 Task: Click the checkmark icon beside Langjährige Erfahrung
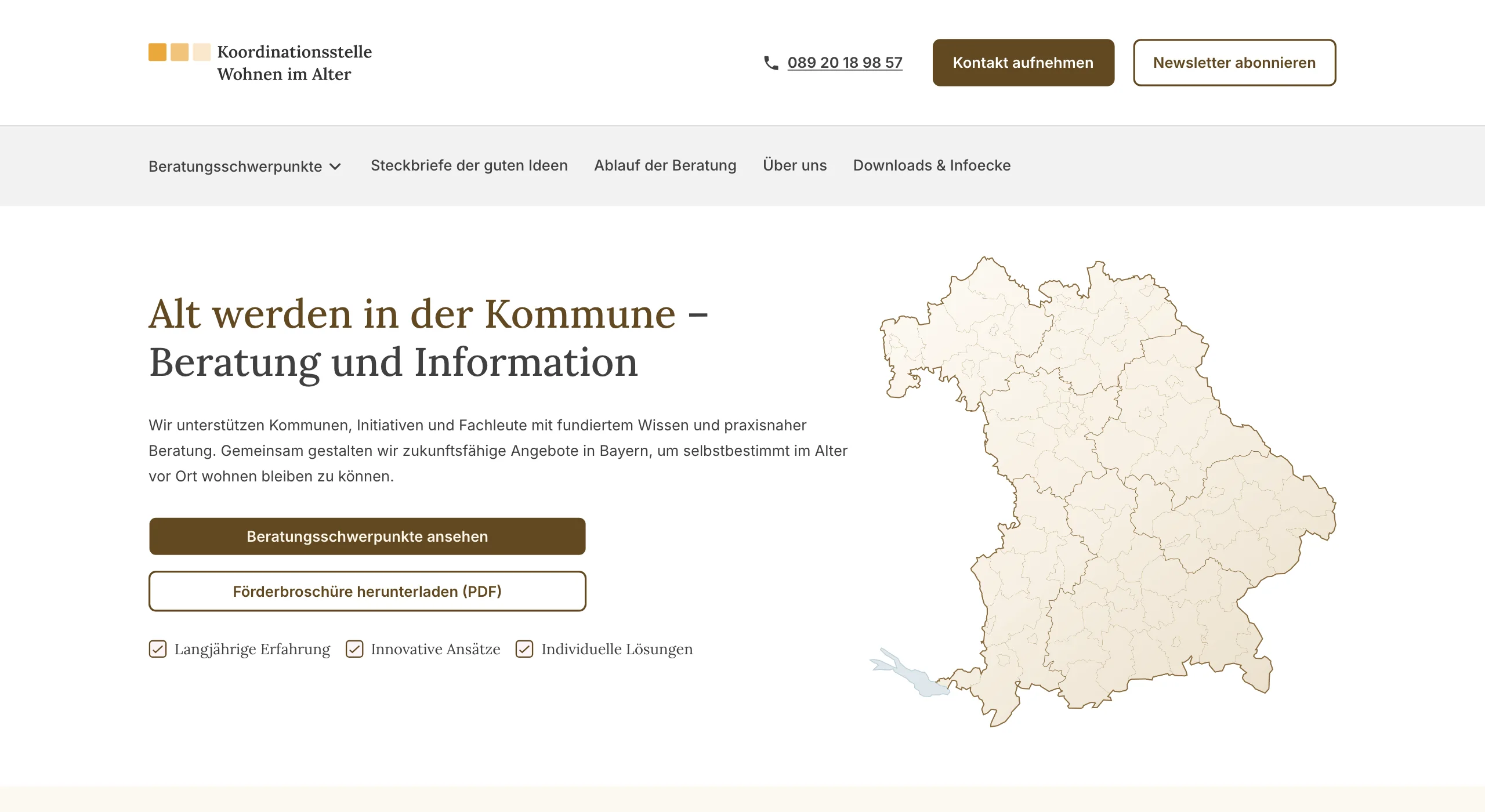(158, 649)
